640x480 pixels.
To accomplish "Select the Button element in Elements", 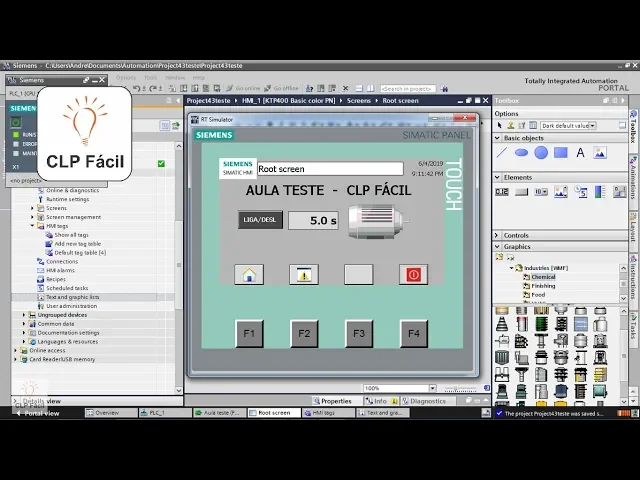I will [x=521, y=192].
